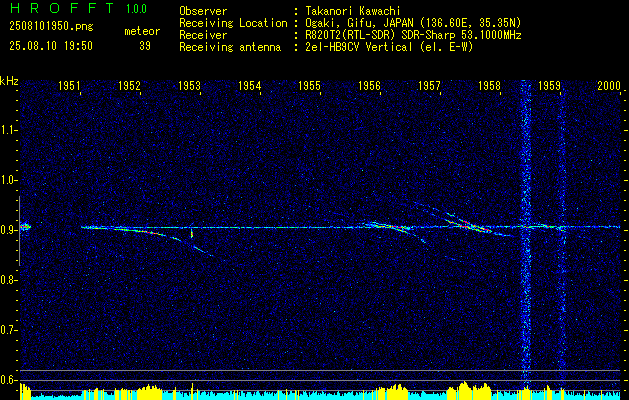
Task: Click the R820T2(RTL-SDR) receiver details
Action: (x=413, y=35)
